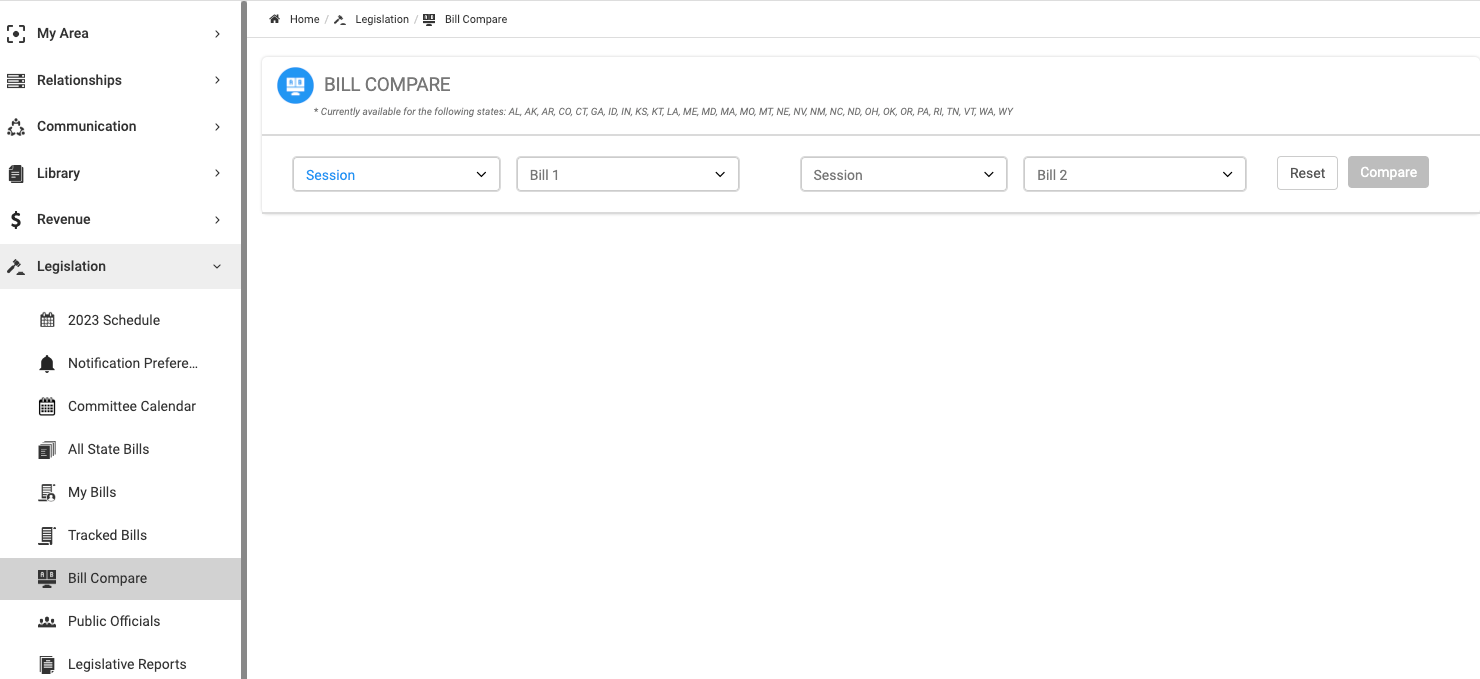Viewport: 1480px width, 679px height.
Task: Go to My Bills
Action: 120,492
